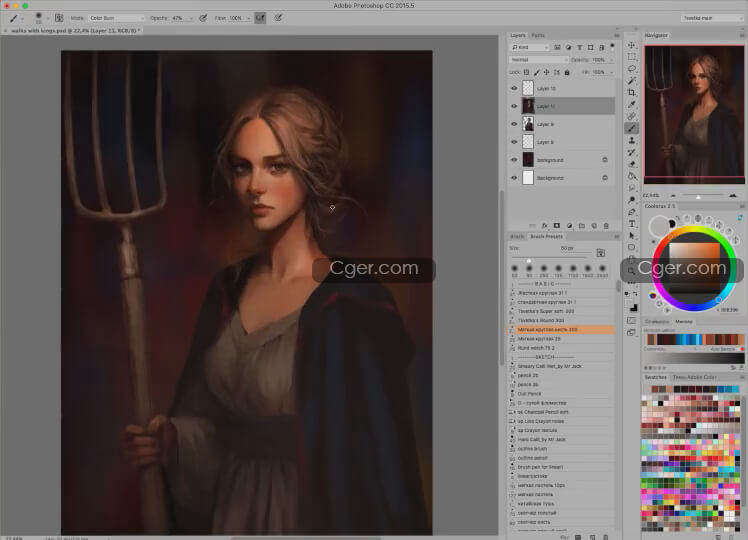Select the Zoom tool in toolbar

(x=632, y=271)
